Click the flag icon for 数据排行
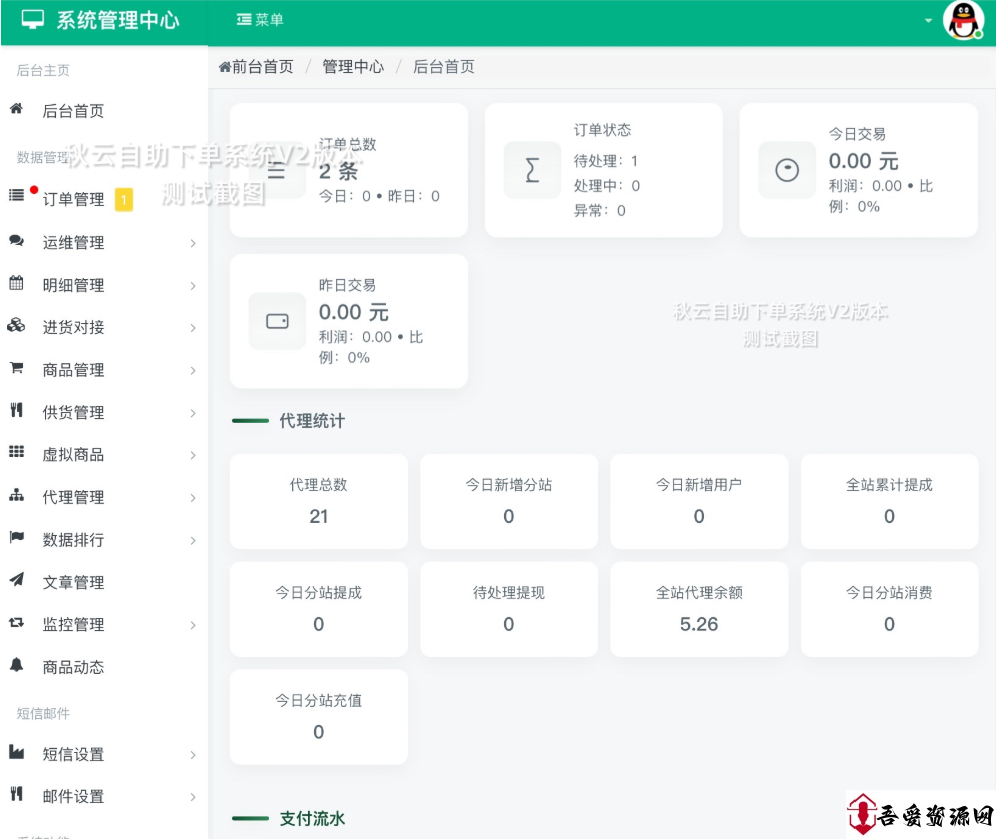 16,539
